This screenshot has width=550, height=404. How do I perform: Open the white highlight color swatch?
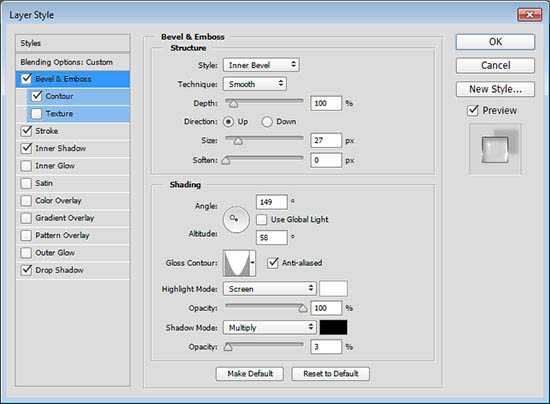333,289
